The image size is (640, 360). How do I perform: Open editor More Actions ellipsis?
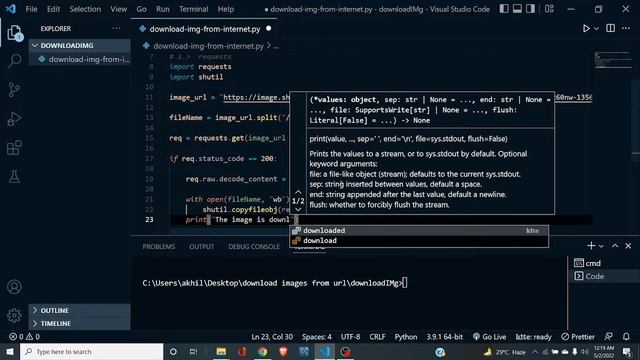[626, 28]
